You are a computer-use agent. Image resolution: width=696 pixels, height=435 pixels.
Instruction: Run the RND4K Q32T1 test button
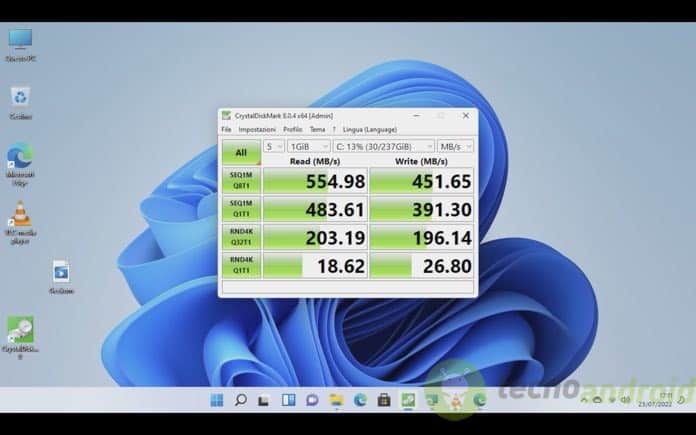coord(241,237)
